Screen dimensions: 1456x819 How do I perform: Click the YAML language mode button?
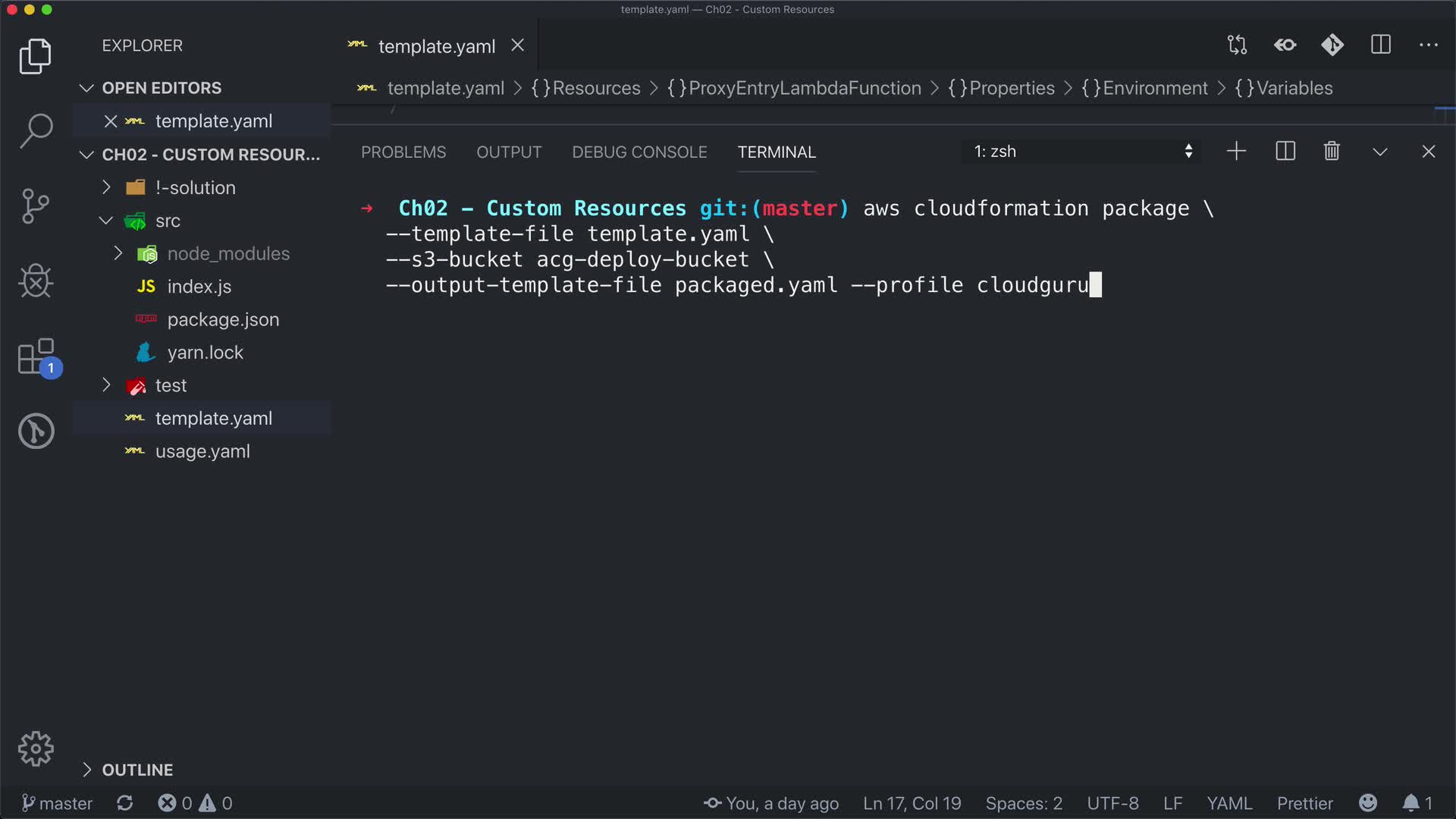tap(1229, 803)
